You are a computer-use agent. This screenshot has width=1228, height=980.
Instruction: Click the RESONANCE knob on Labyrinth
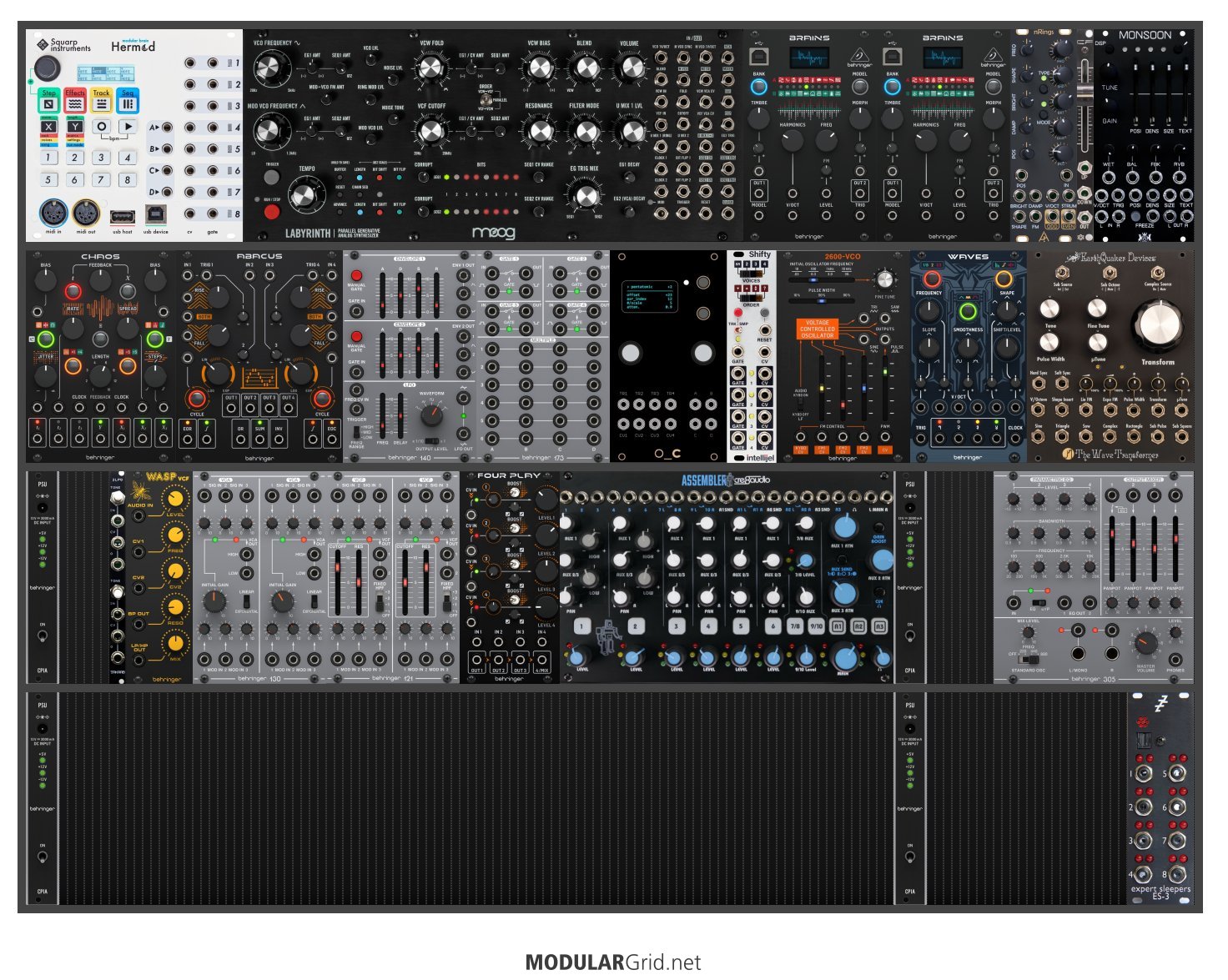tap(540, 131)
